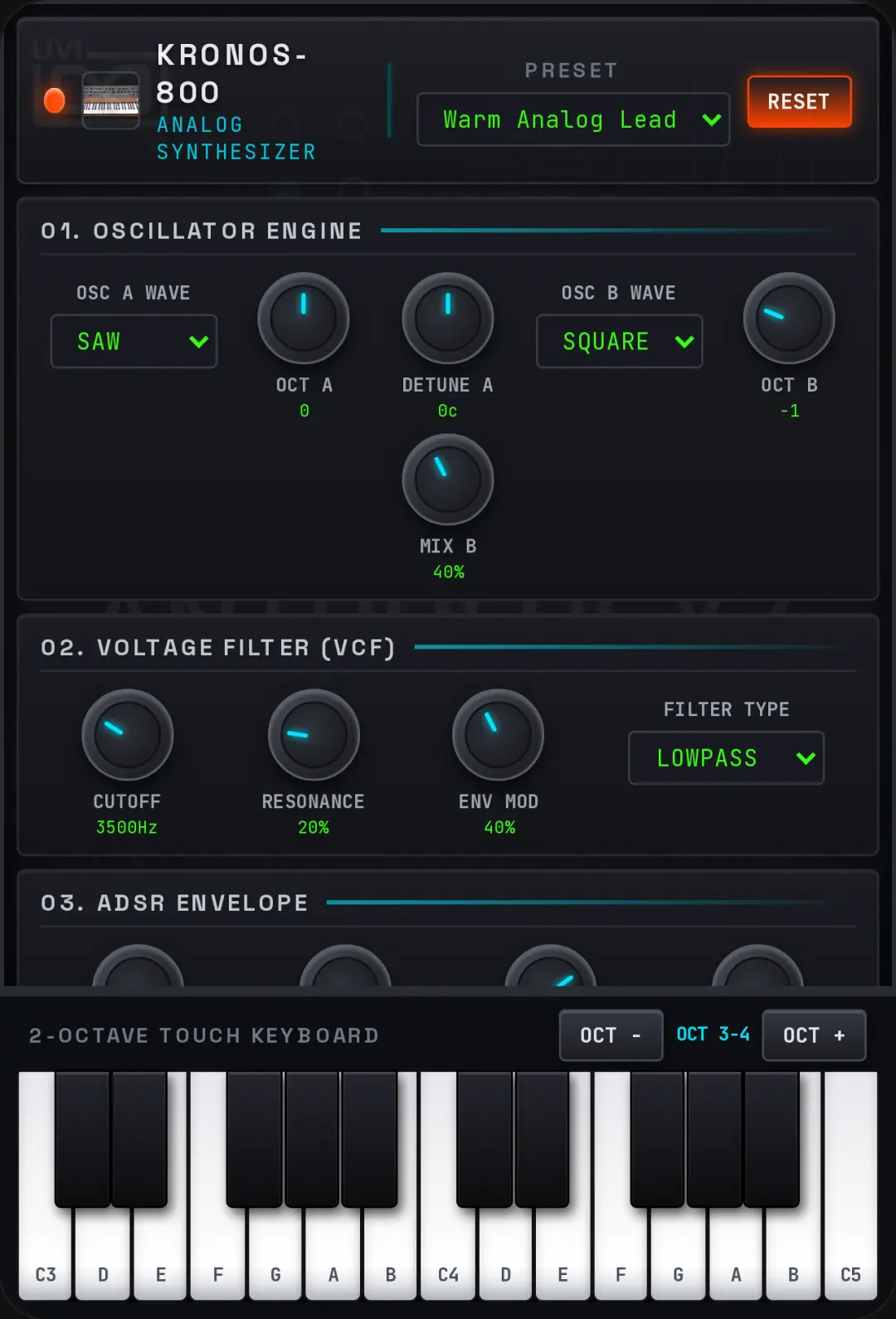Play the black key between C4 and D
The width and height of the screenshot is (896, 1319).
tap(484, 1138)
